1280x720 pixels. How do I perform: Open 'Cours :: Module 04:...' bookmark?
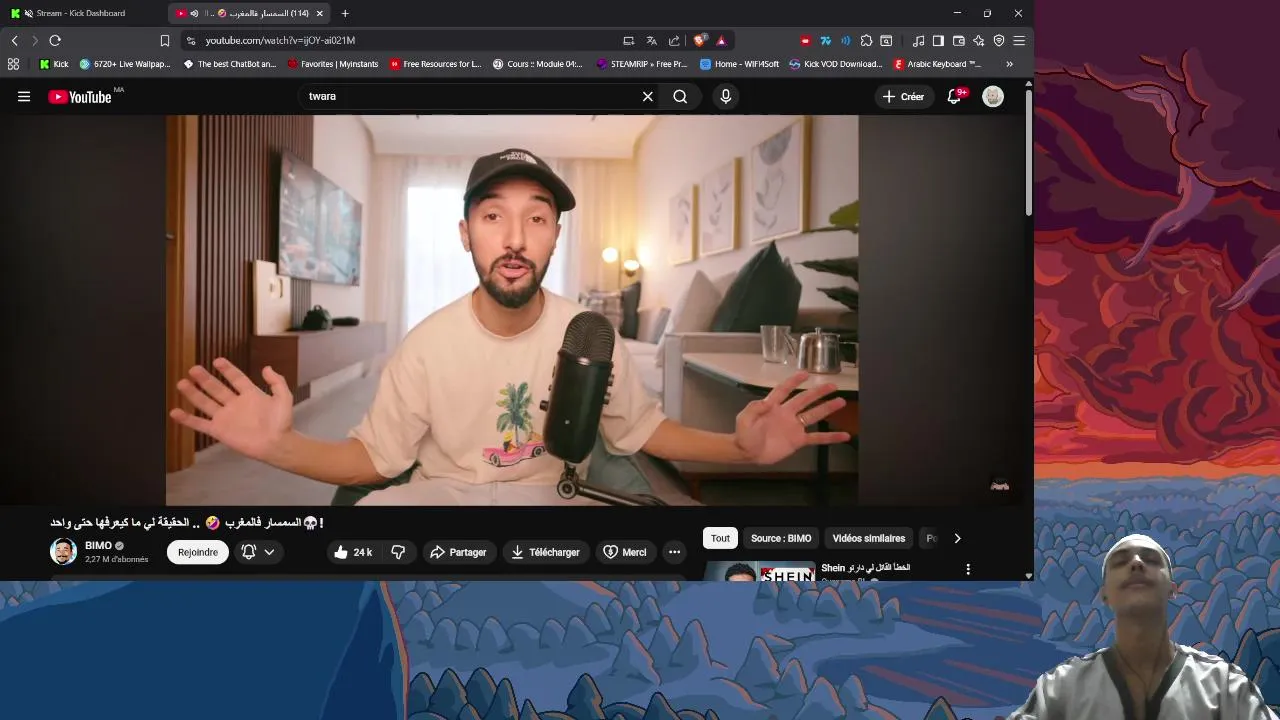click(x=538, y=64)
